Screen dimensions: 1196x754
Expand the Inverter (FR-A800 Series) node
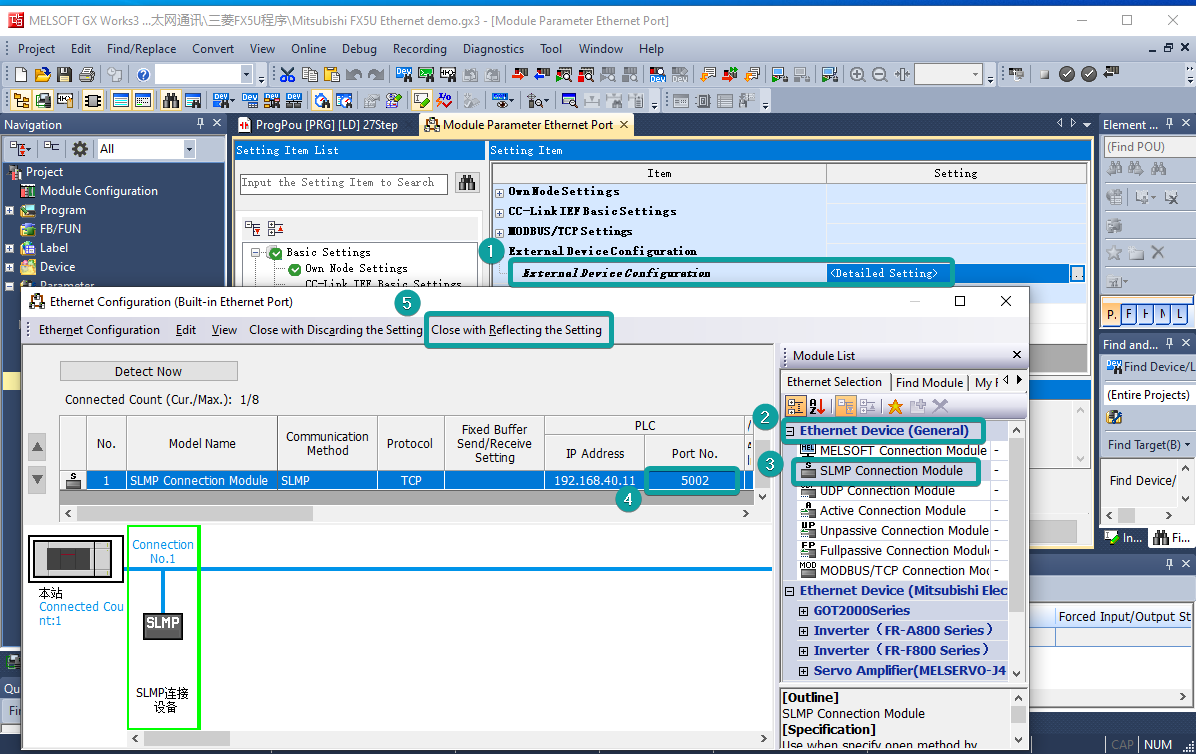(x=804, y=631)
